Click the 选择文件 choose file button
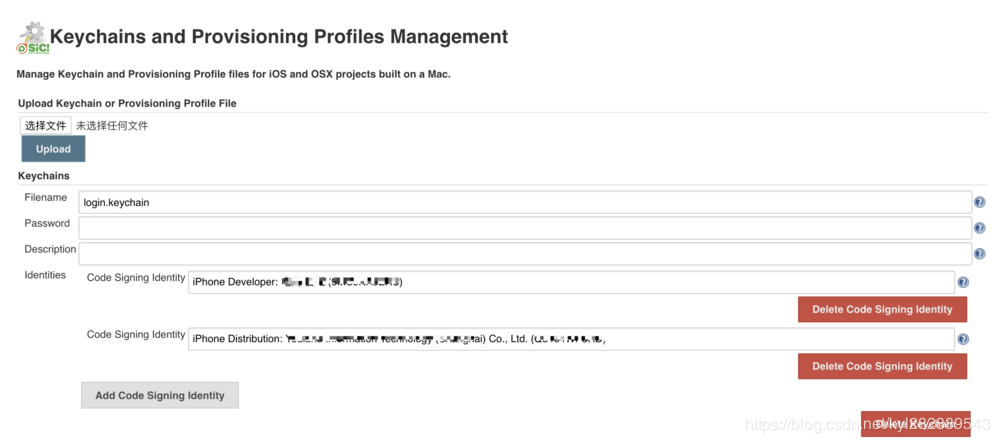Image resolution: width=1000 pixels, height=443 pixels. click(x=46, y=126)
